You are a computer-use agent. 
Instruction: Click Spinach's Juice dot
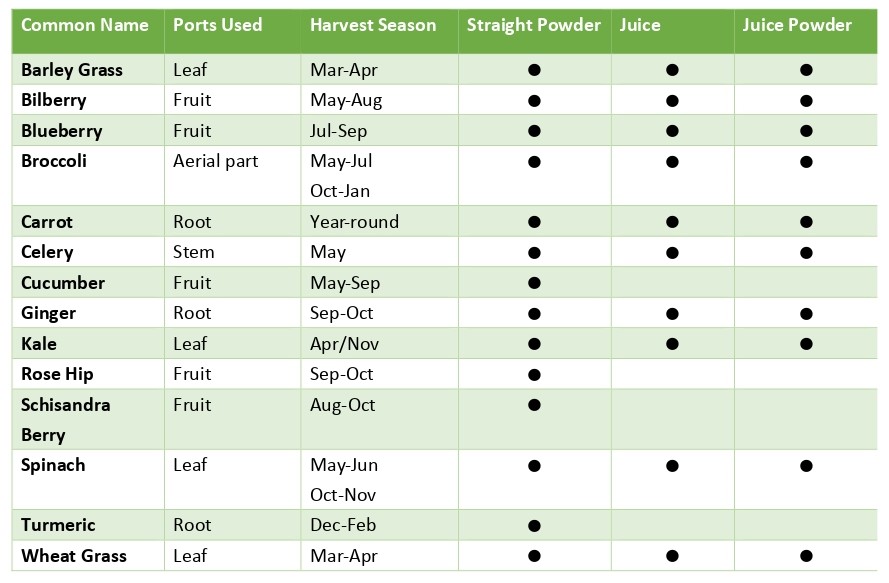pyautogui.click(x=672, y=466)
